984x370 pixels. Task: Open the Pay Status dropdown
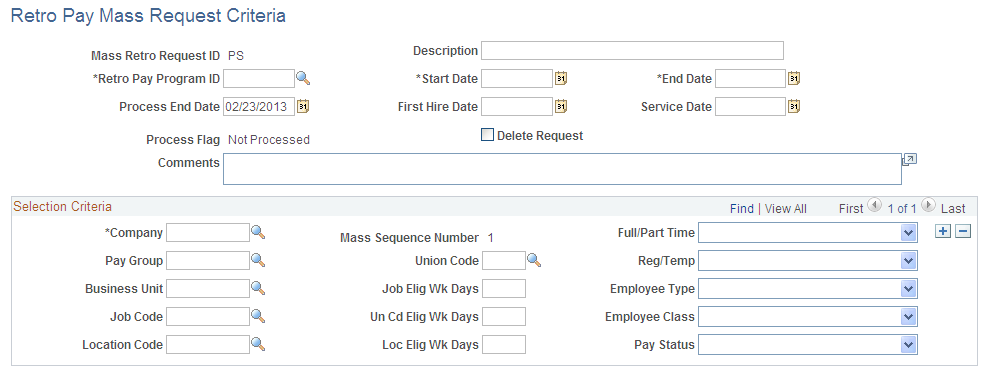808,344
